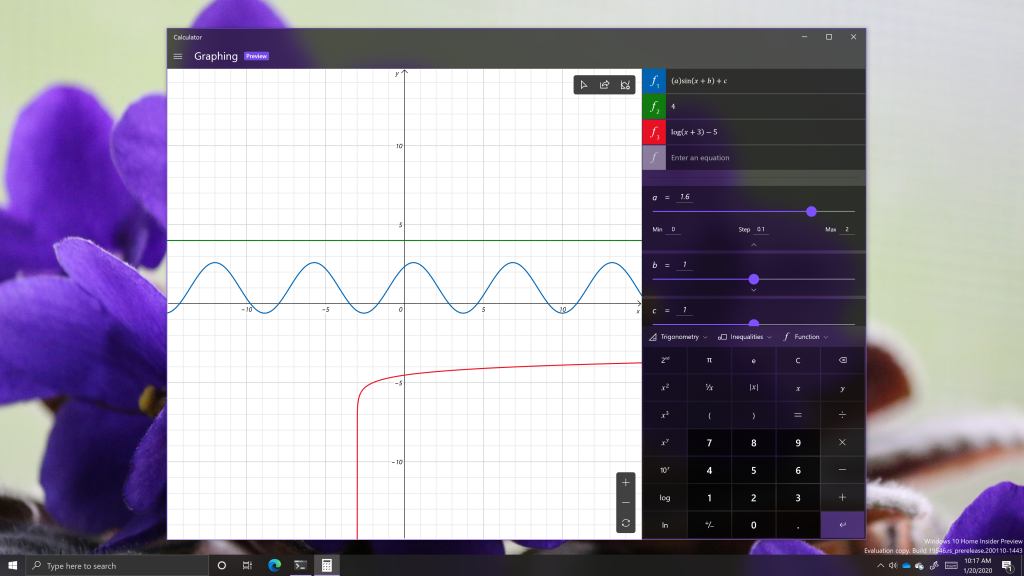
Task: Launch Microsoft Edge from taskbar
Action: coord(274,566)
